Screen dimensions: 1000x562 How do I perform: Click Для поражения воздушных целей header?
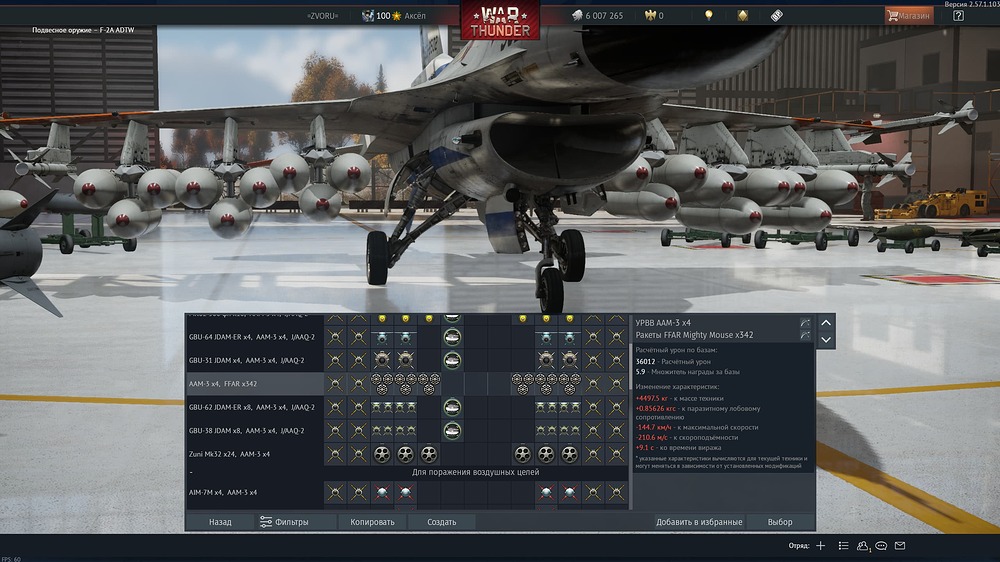pyautogui.click(x=475, y=472)
